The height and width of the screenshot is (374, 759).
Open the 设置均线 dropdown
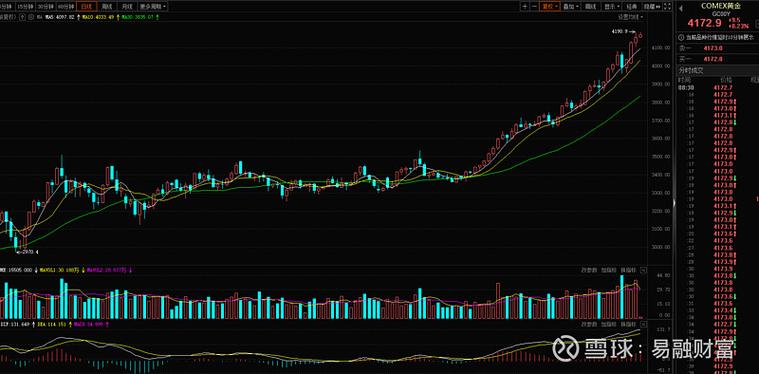pyautogui.click(x=631, y=16)
